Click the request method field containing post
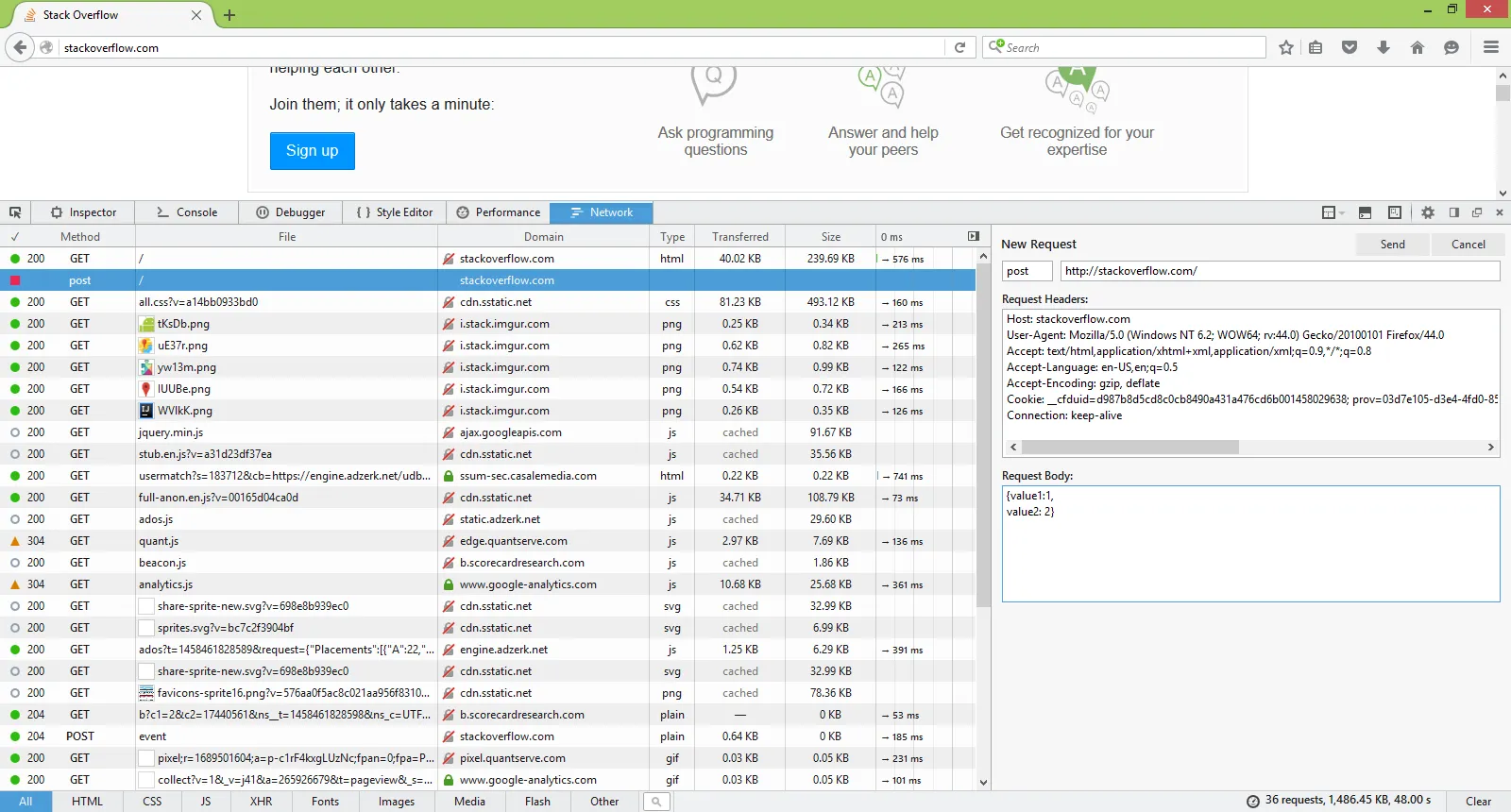 tap(1027, 271)
